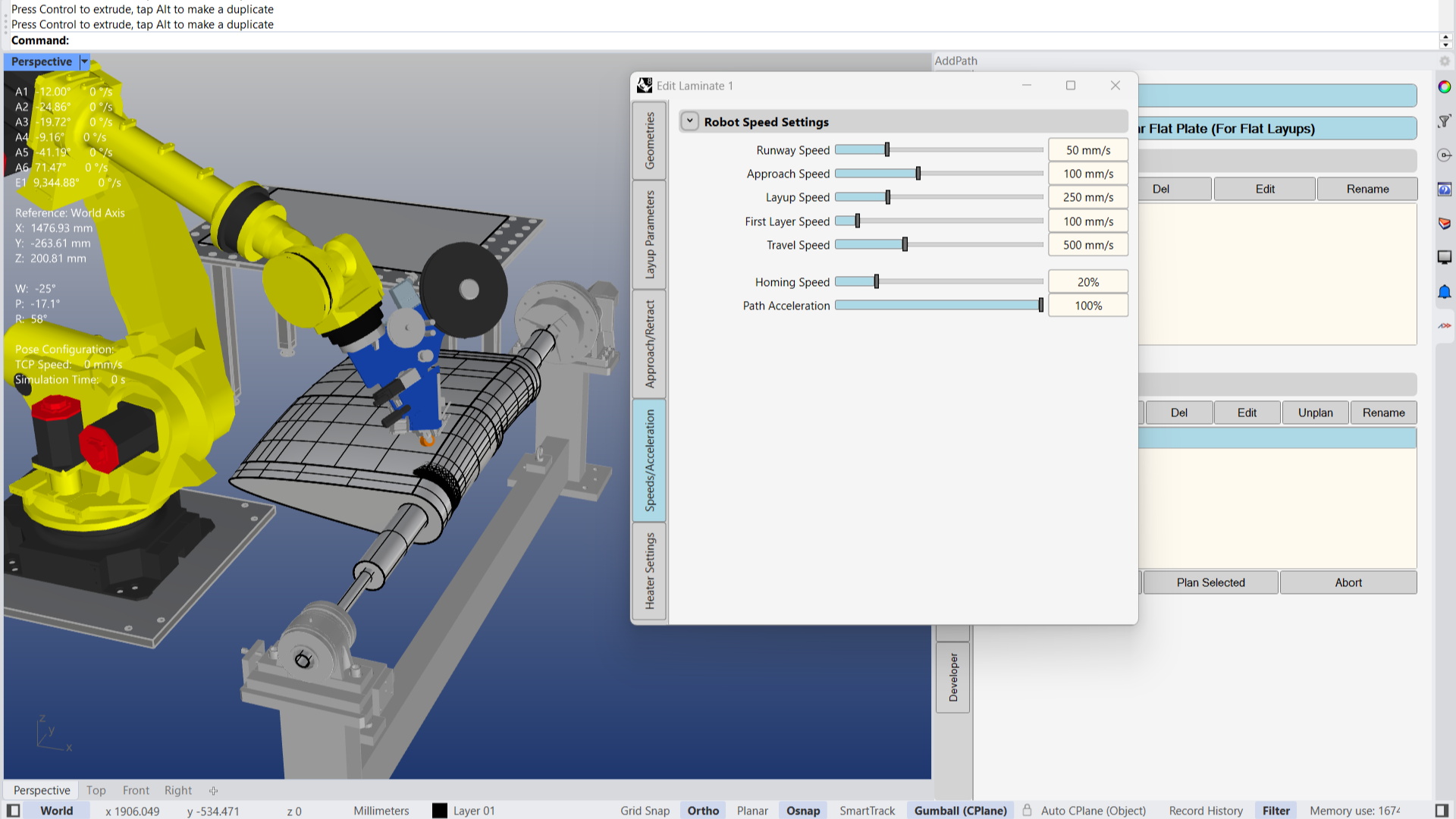1456x819 pixels.
Task: Click the color wheel panel icon
Action: point(1445,87)
